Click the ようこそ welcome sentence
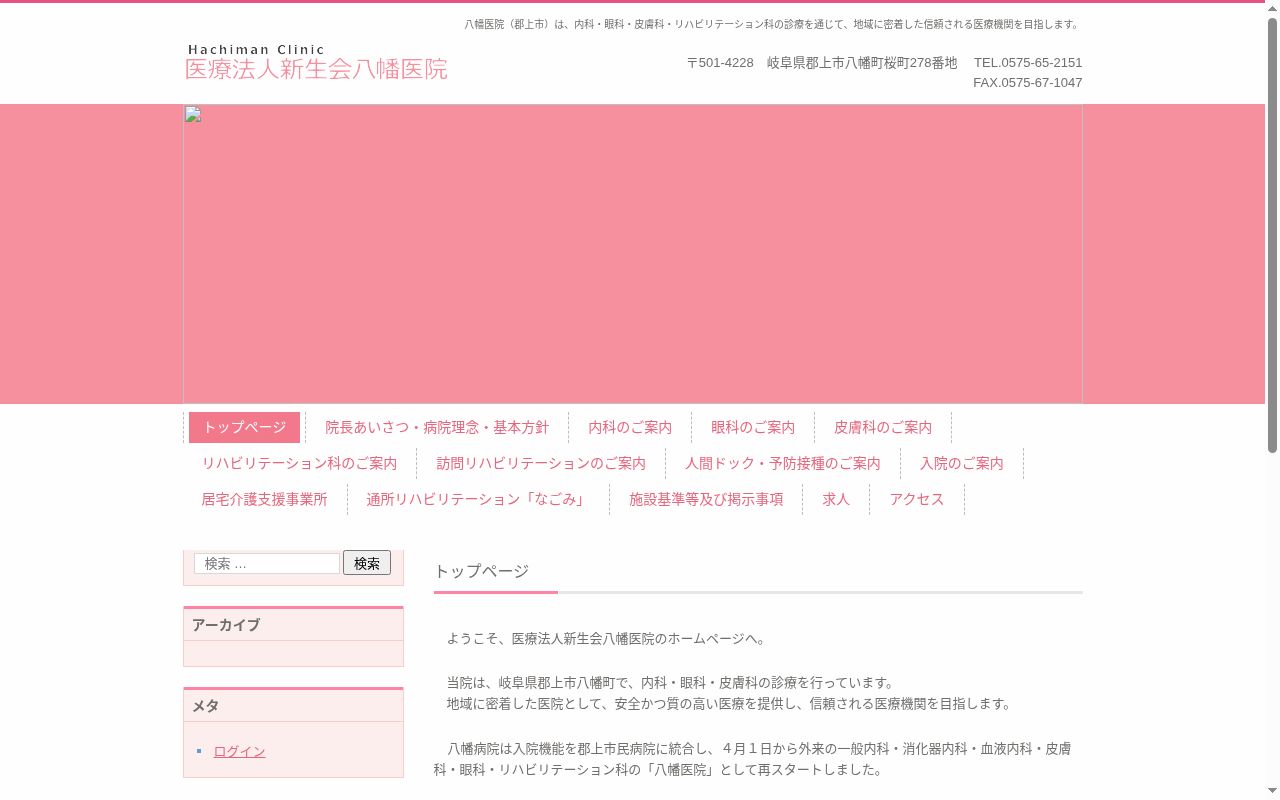1280x800 pixels. coord(606,638)
